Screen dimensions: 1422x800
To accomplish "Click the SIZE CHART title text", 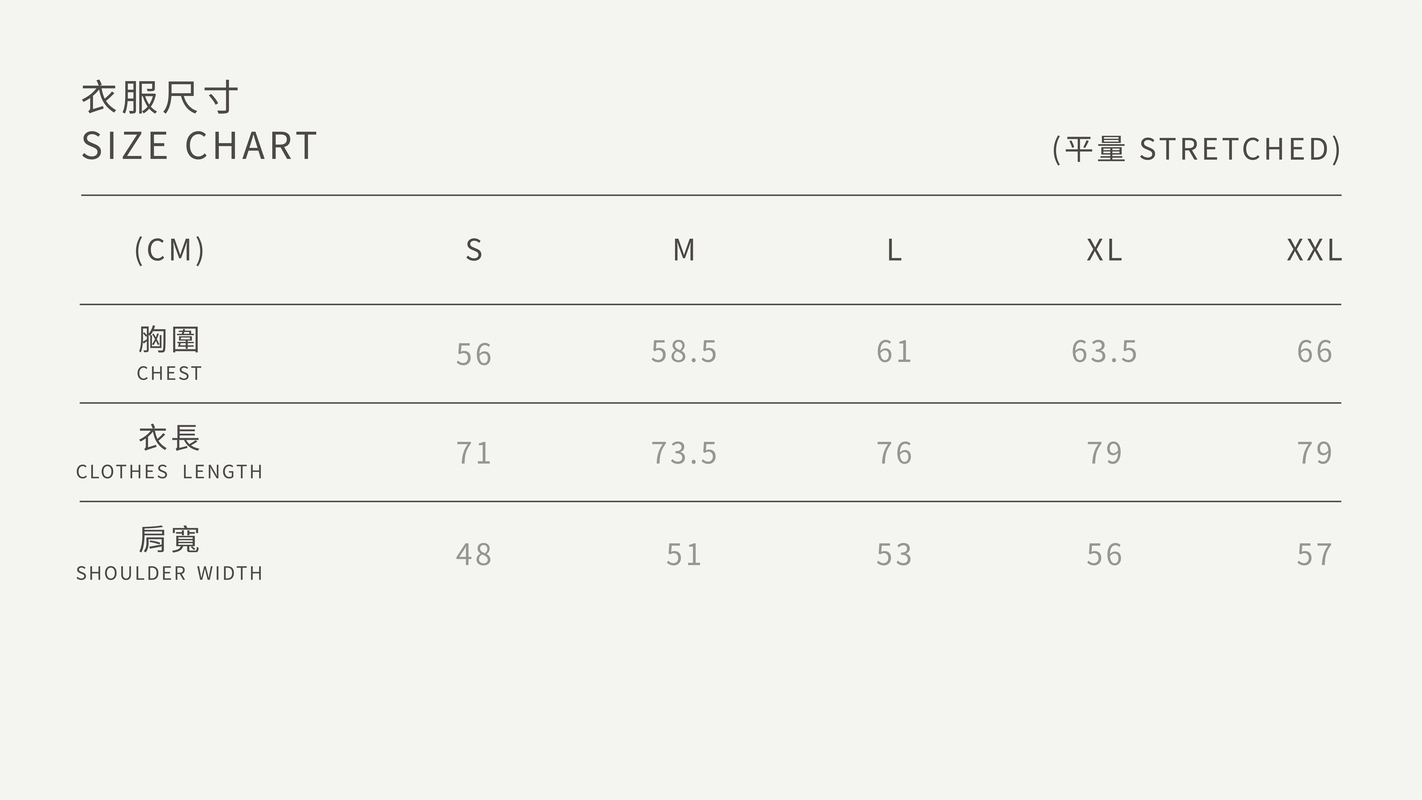I will pyautogui.click(x=199, y=146).
